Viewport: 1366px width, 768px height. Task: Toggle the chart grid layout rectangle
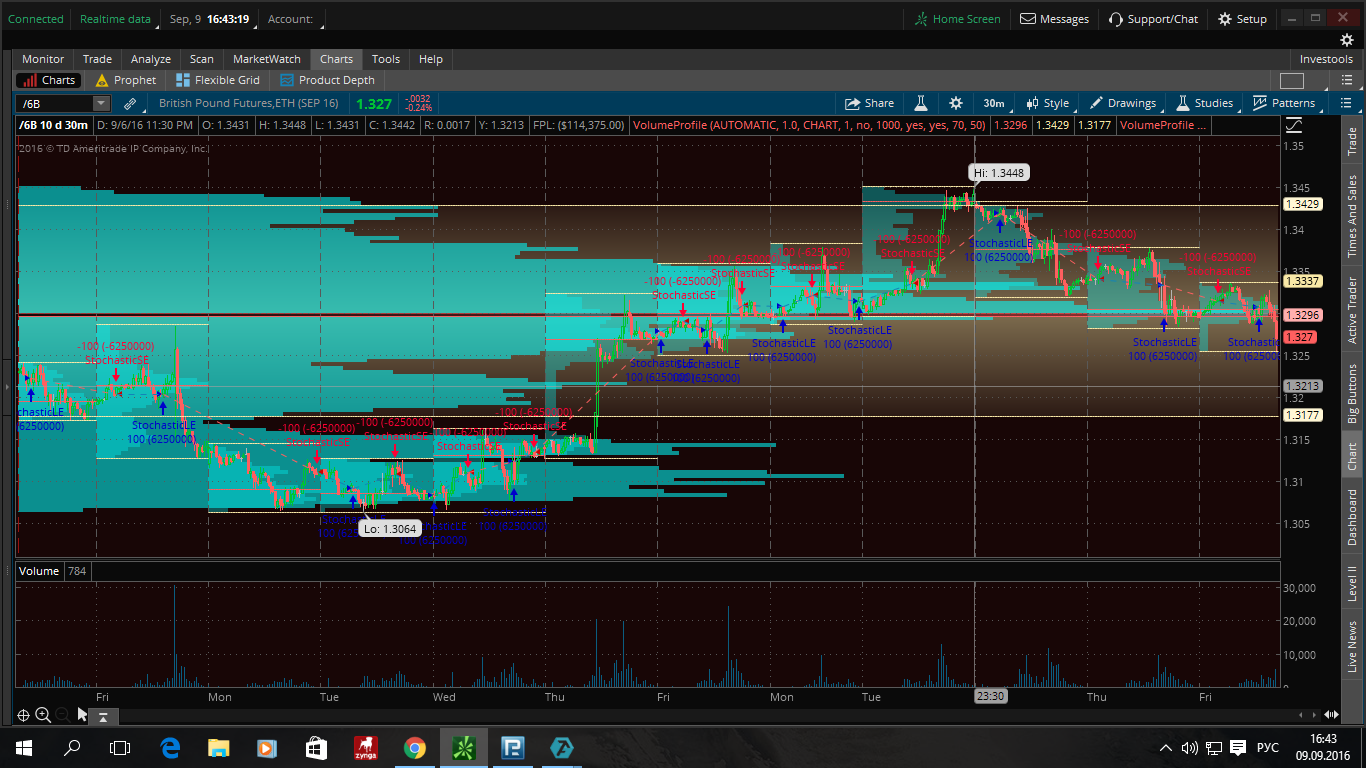coord(1291,81)
